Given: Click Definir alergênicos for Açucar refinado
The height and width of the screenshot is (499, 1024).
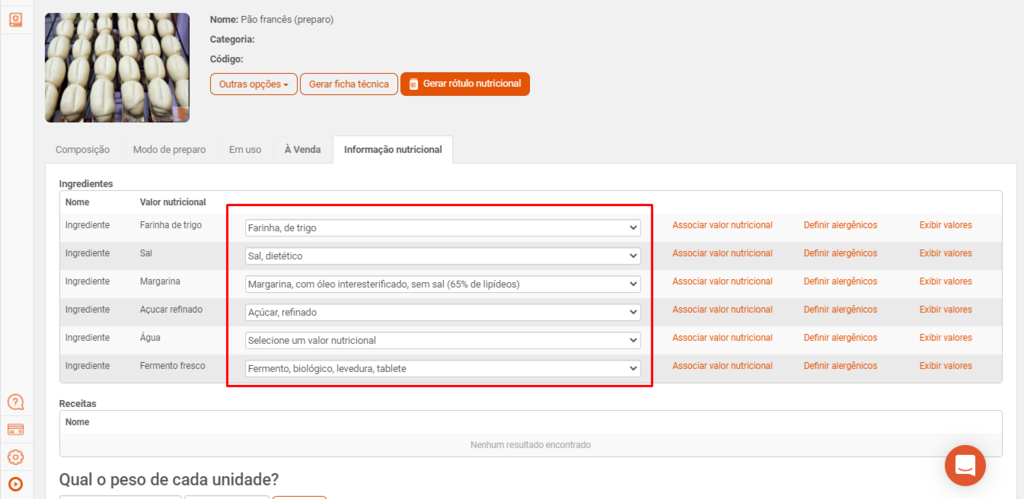Looking at the screenshot, I should (x=840, y=309).
